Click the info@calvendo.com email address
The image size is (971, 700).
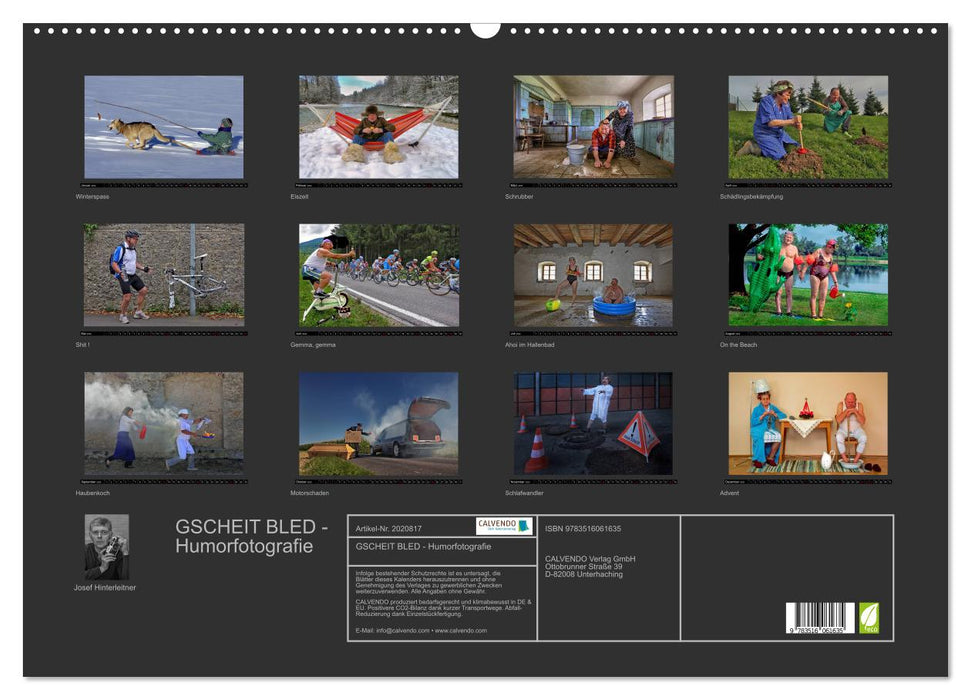tap(405, 631)
